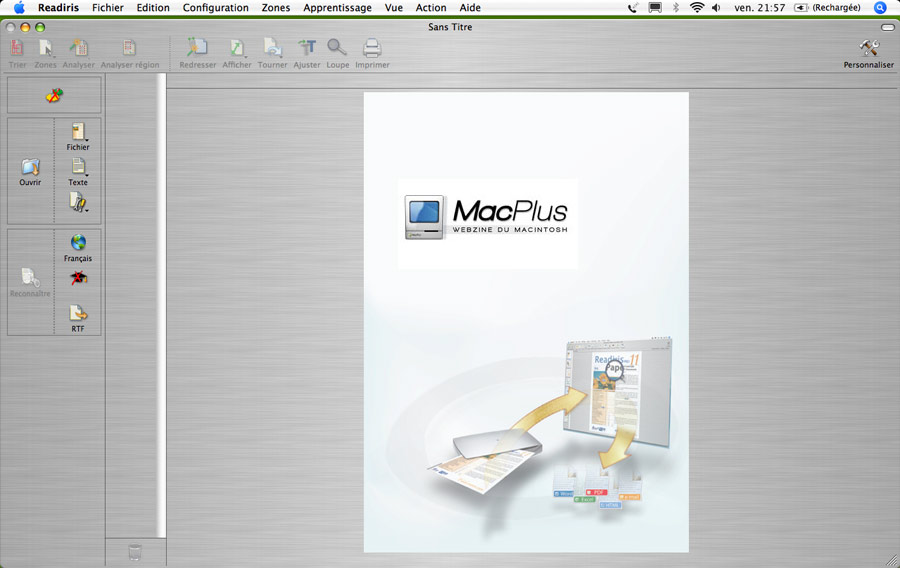Click the Spotlight search icon
The image size is (900, 568).
[x=880, y=7]
